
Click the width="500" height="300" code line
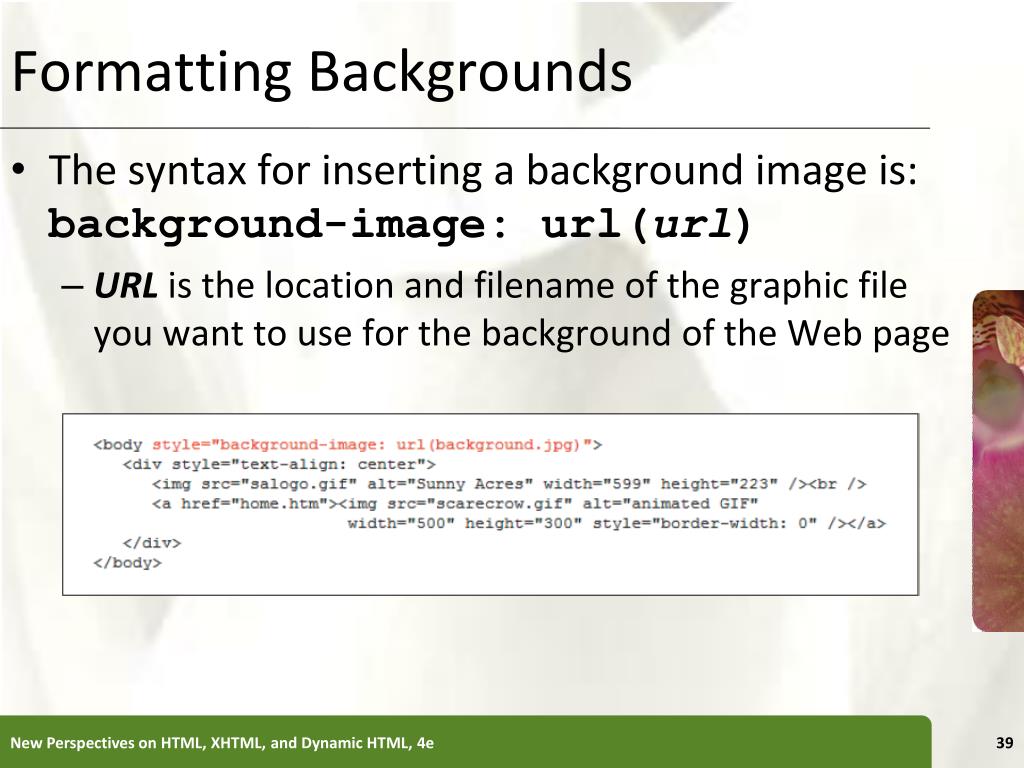coord(616,523)
